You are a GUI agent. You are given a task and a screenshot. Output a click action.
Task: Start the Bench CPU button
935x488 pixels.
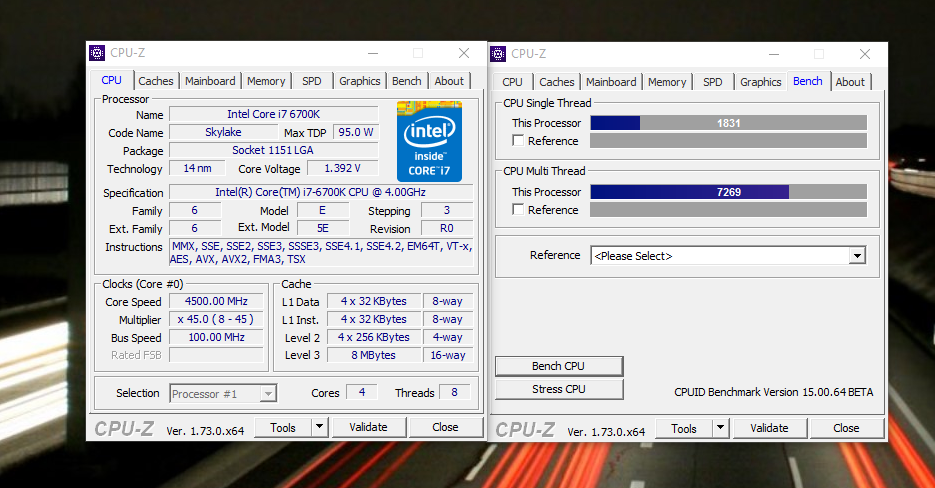click(x=559, y=366)
